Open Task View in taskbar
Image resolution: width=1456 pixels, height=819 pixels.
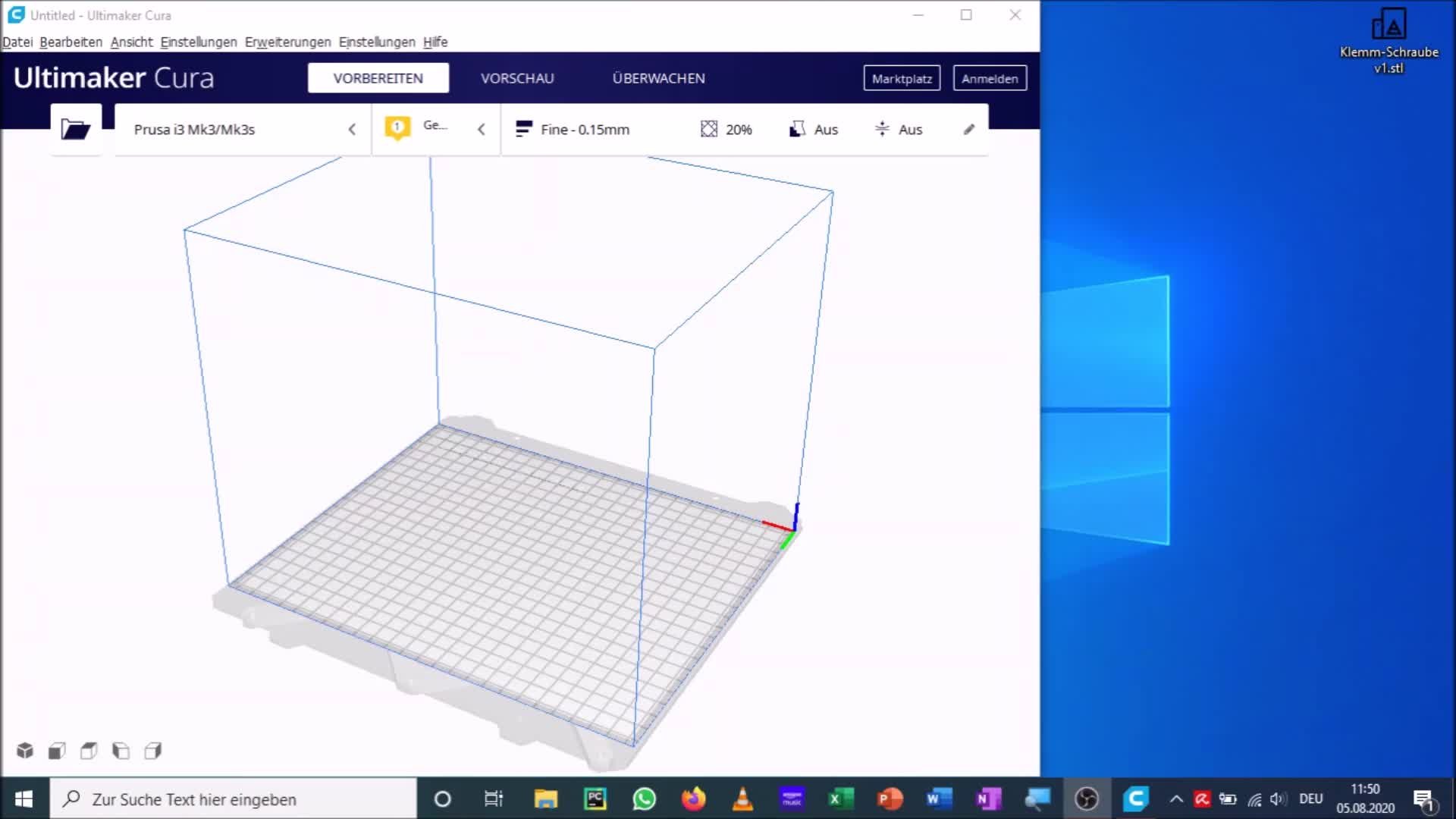pyautogui.click(x=494, y=799)
